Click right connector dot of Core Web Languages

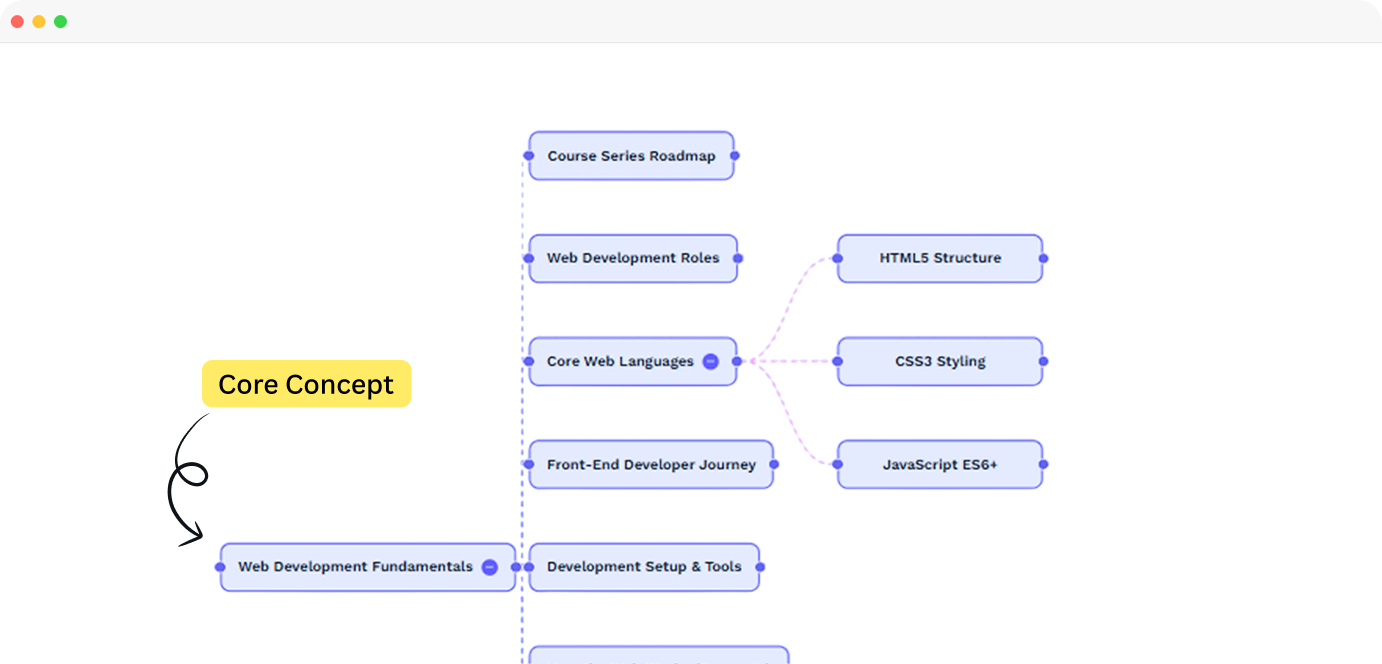pos(737,361)
